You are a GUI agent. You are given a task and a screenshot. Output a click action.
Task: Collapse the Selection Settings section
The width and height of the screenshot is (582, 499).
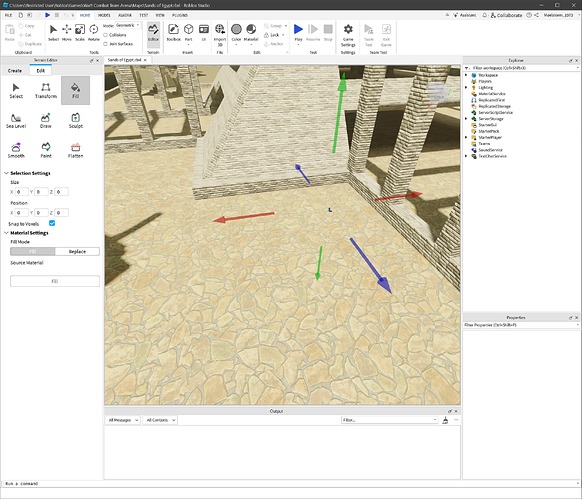tap(6, 173)
